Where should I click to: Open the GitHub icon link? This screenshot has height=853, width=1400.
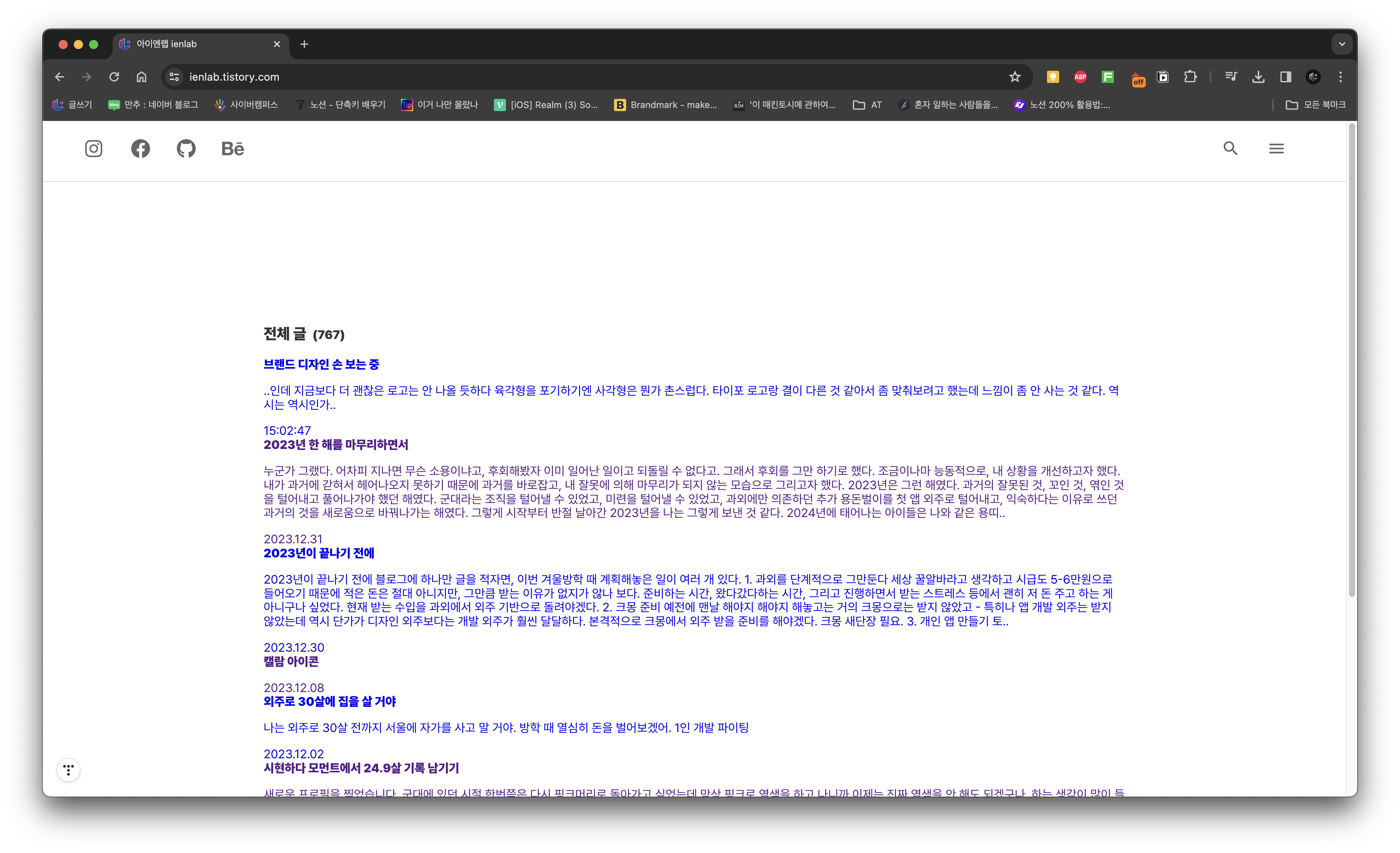coord(186,149)
